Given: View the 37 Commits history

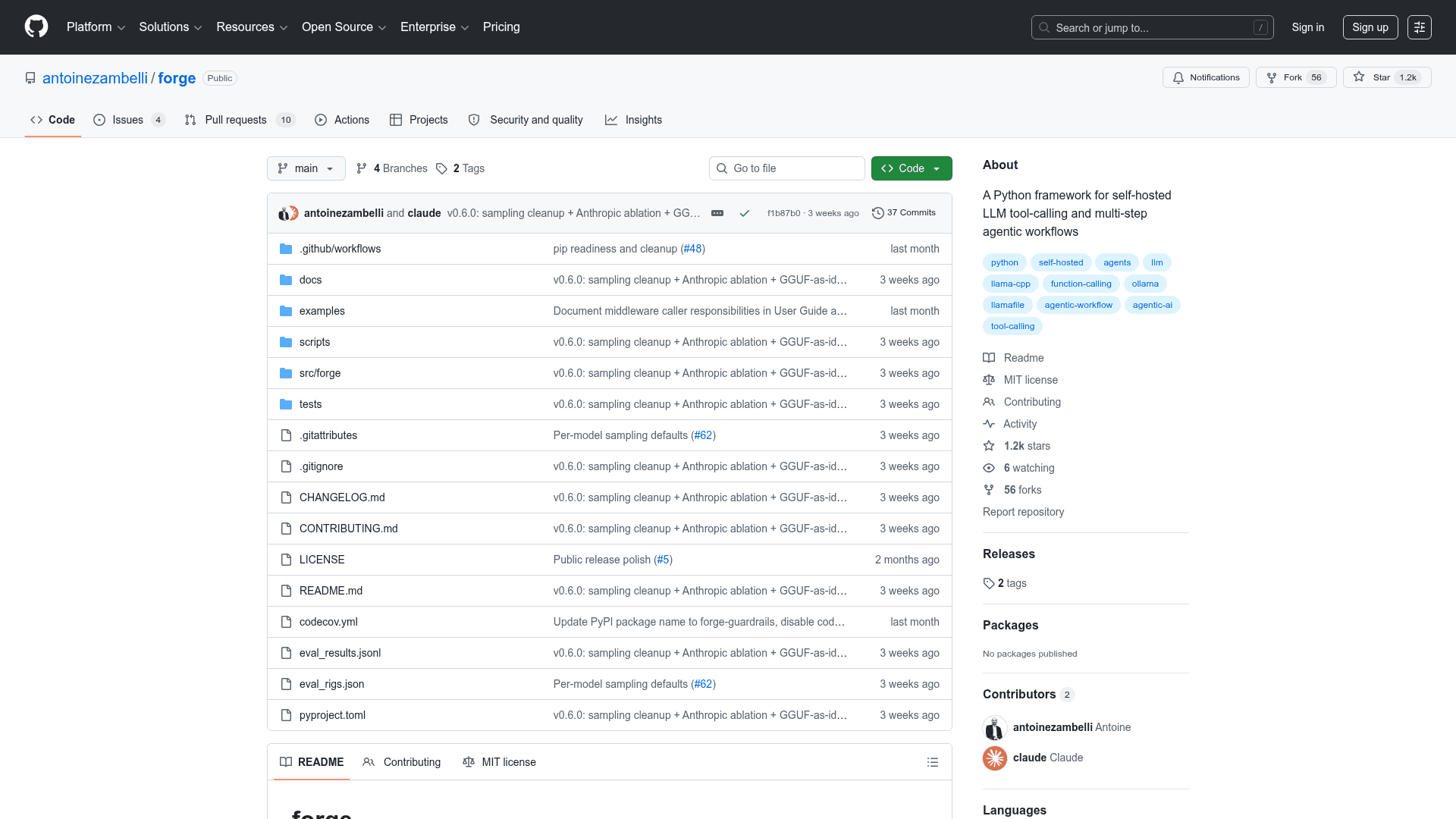Looking at the screenshot, I should tap(904, 213).
